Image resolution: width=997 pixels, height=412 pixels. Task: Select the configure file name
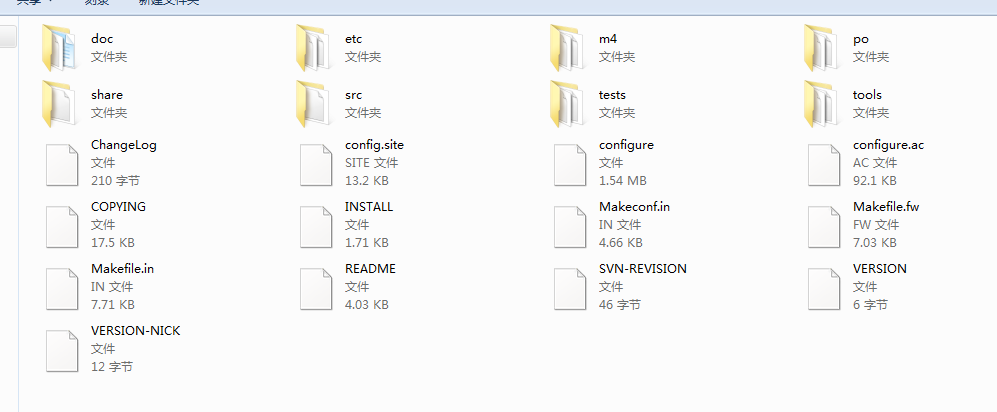[626, 145]
